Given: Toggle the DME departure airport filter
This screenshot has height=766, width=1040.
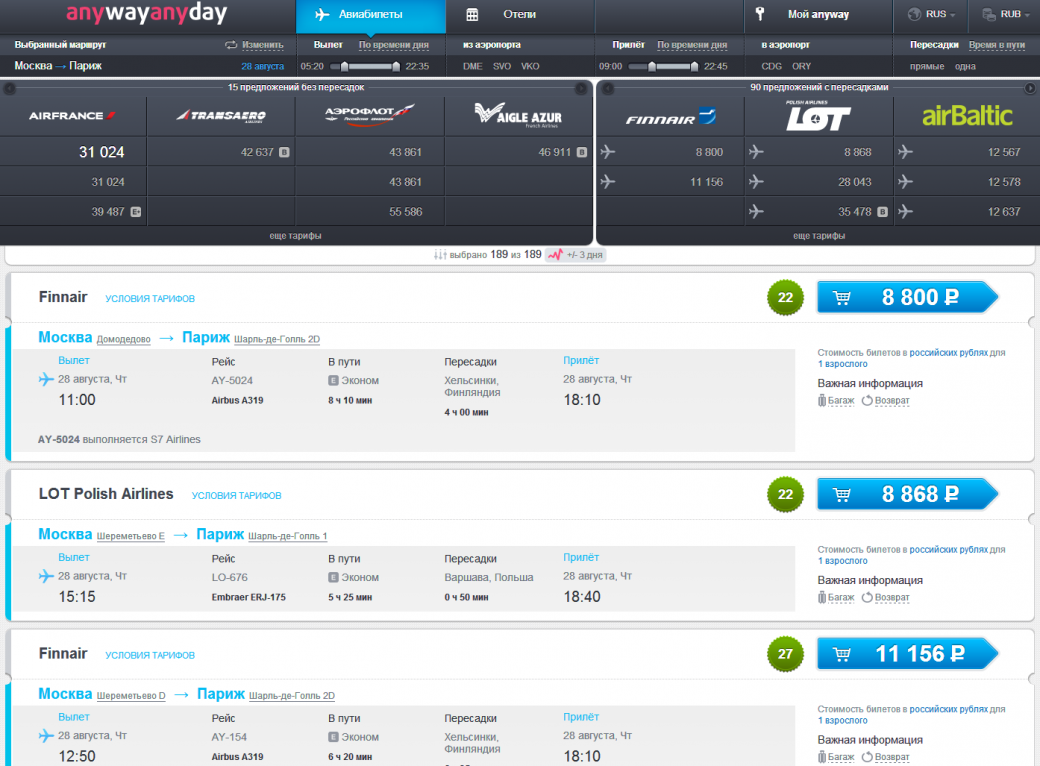Looking at the screenshot, I should pos(472,66).
